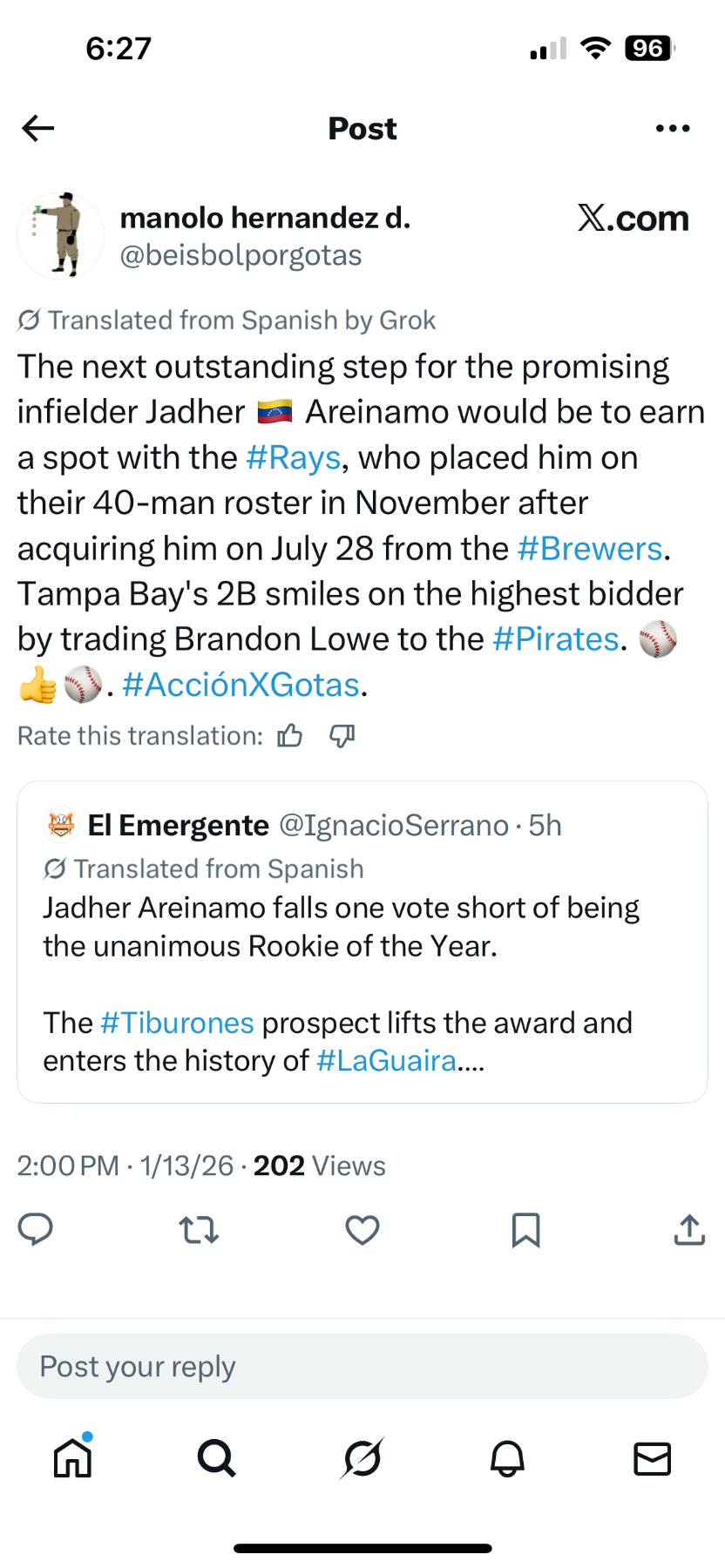Go to the Home tab

(x=72, y=1457)
